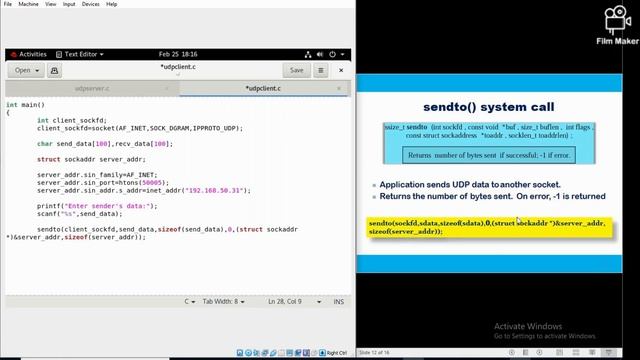Open the VirtualBox Machine menu
Viewport: 640px width, 360px height.
28,4
